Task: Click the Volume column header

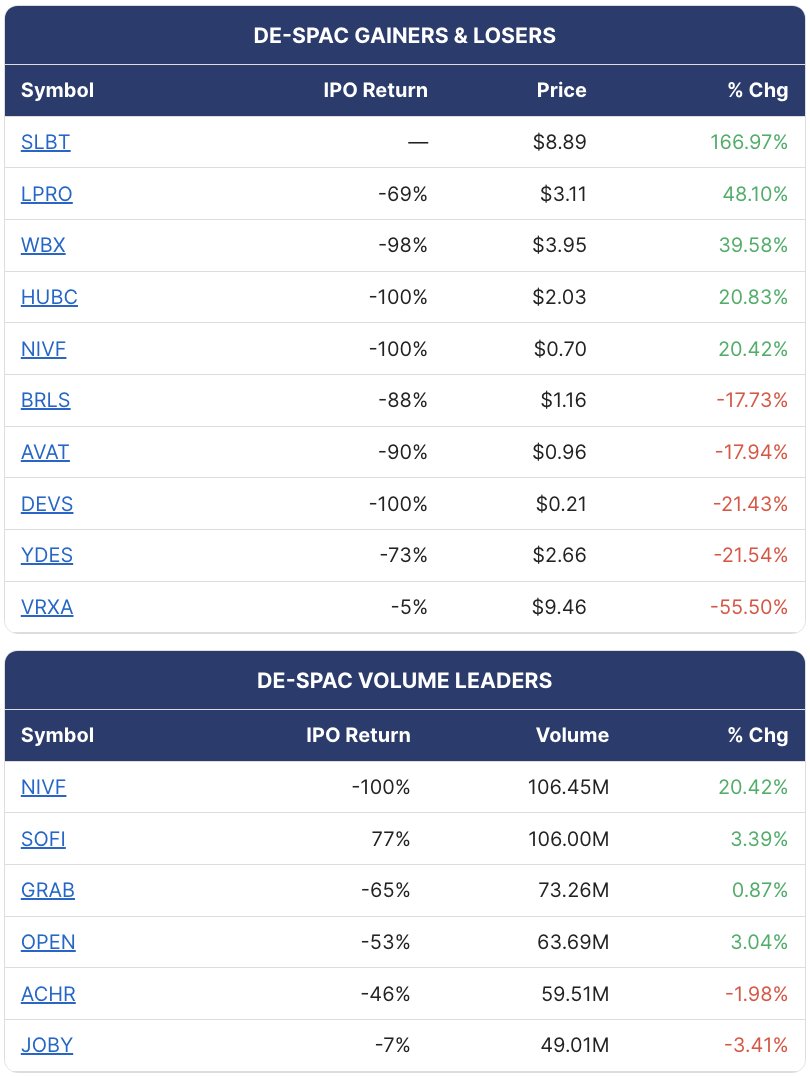Action: pos(572,735)
